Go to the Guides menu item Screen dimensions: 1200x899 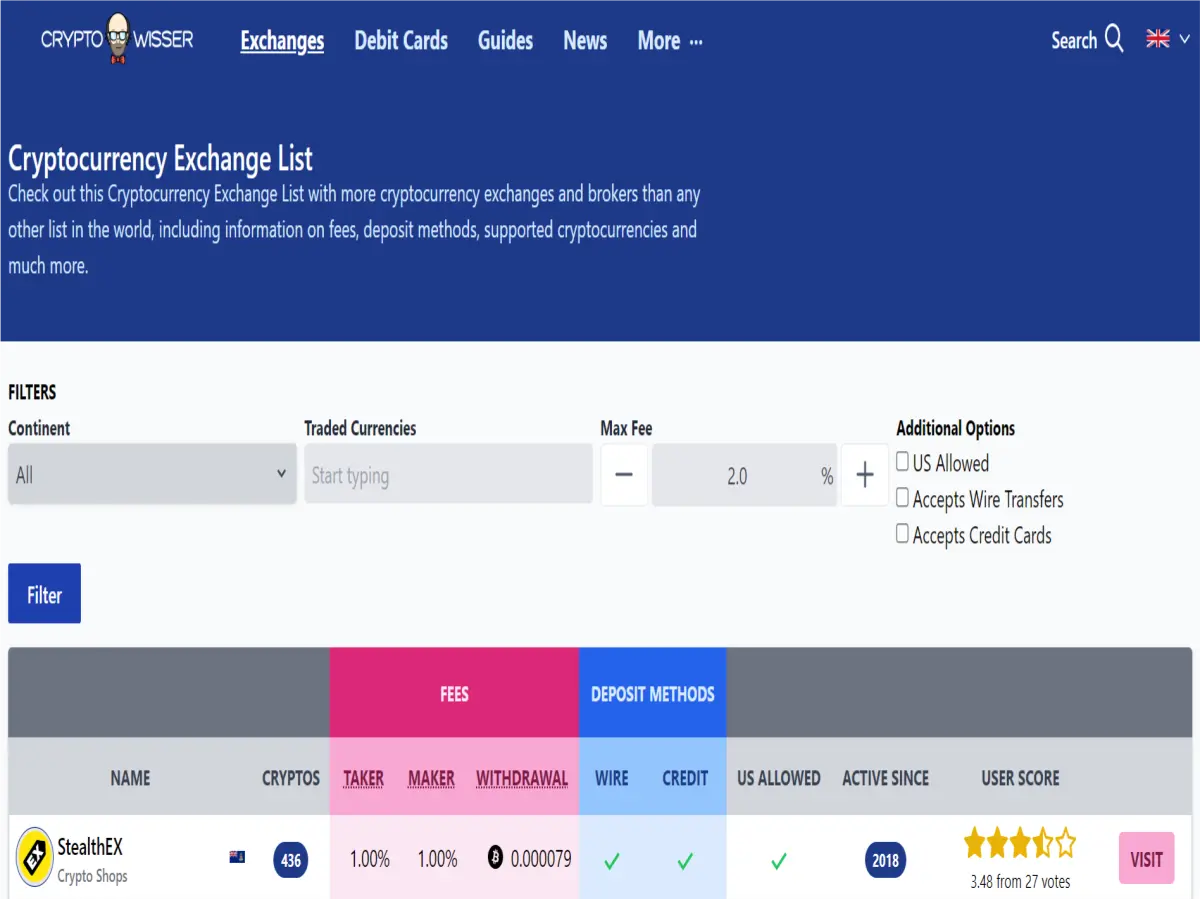tap(505, 41)
